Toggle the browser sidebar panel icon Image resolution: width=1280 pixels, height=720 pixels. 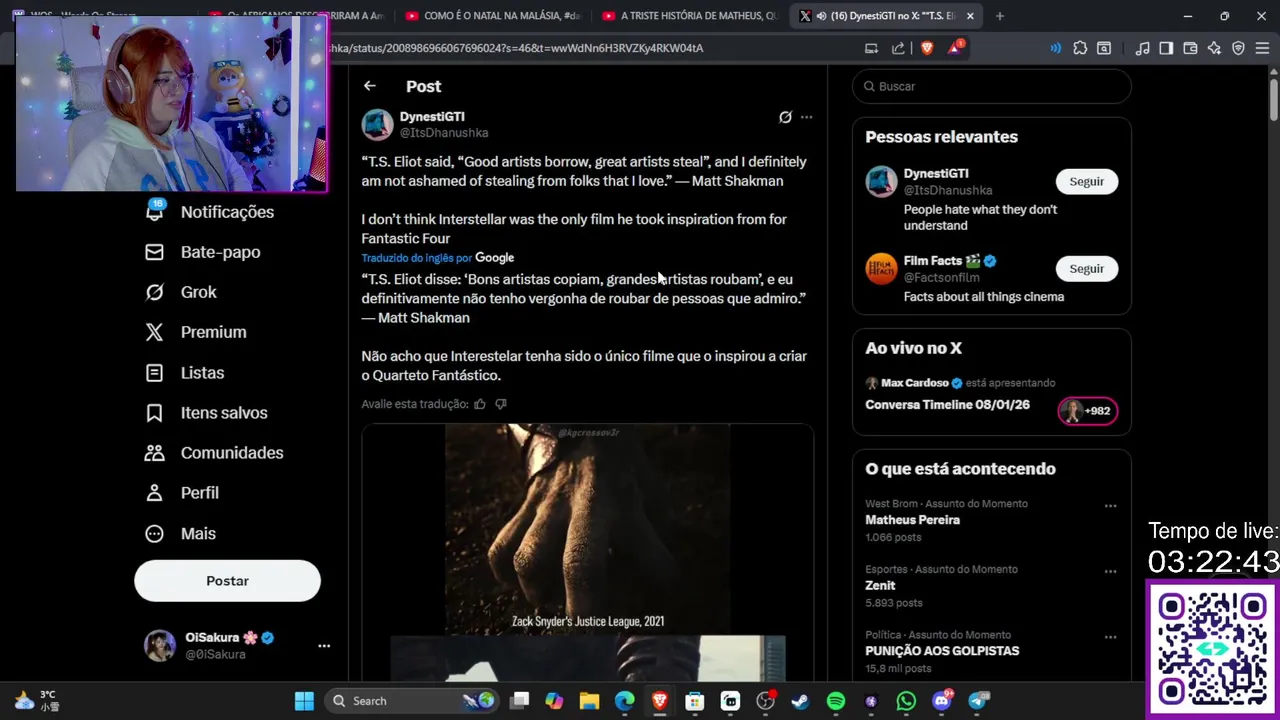pyautogui.click(x=1166, y=48)
